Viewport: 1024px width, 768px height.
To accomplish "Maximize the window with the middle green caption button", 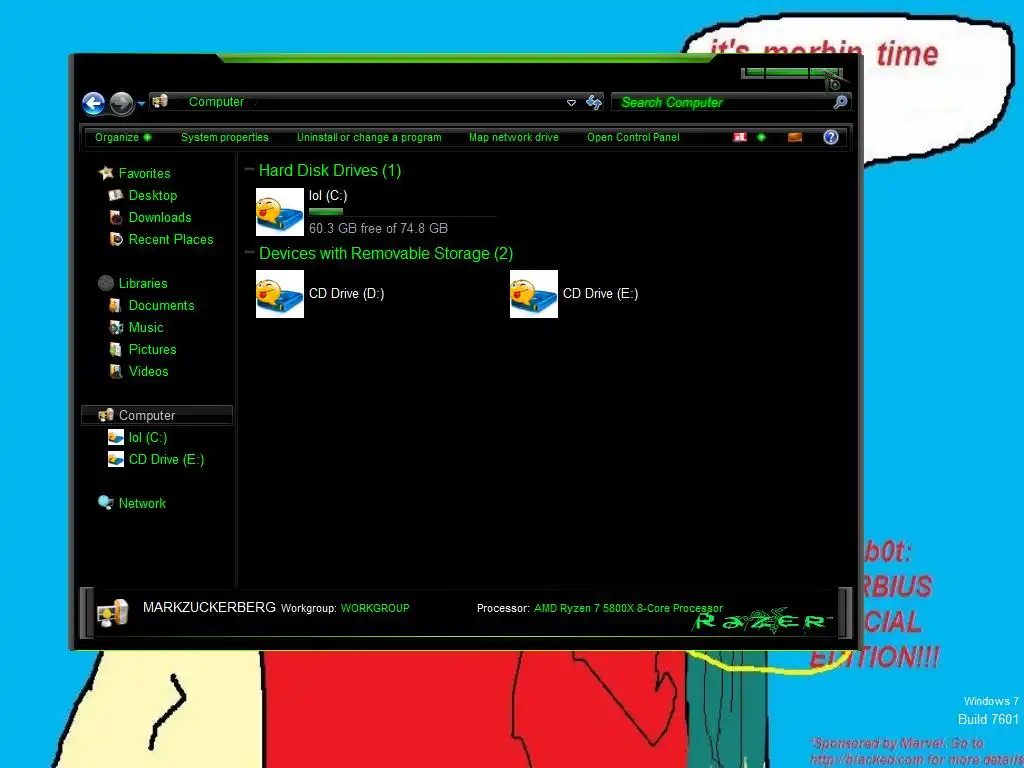I will coord(787,72).
